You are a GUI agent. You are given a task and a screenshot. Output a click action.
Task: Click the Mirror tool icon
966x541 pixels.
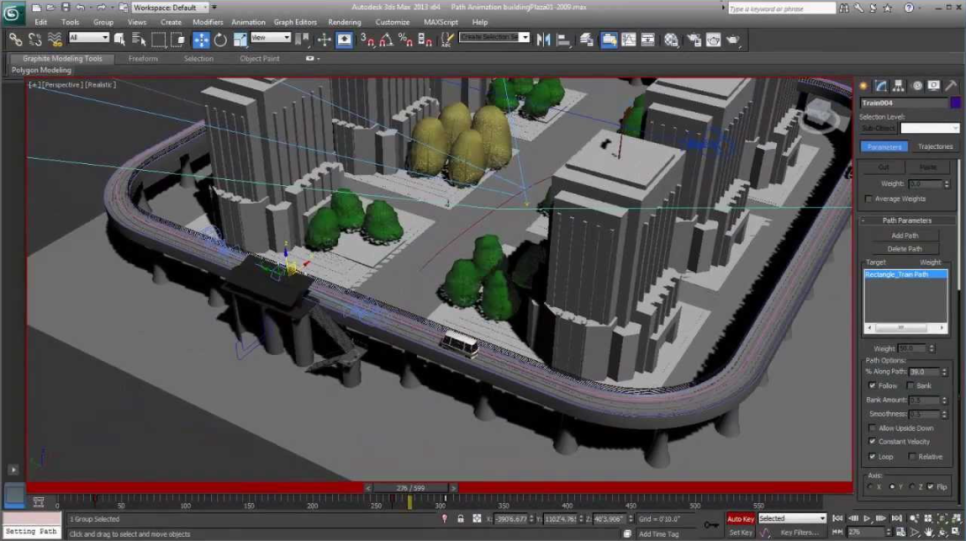543,40
